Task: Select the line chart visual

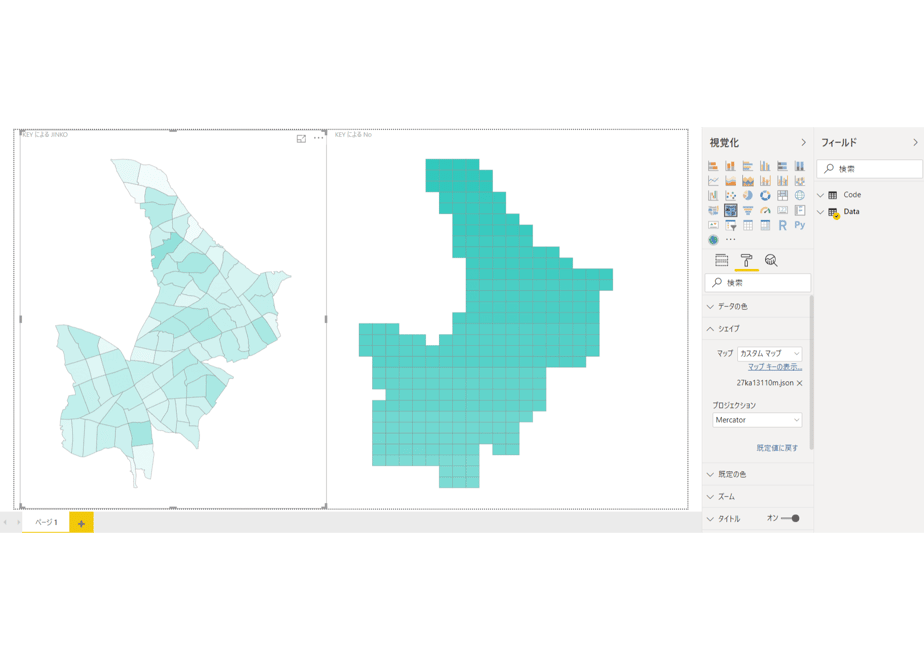Action: [713, 180]
